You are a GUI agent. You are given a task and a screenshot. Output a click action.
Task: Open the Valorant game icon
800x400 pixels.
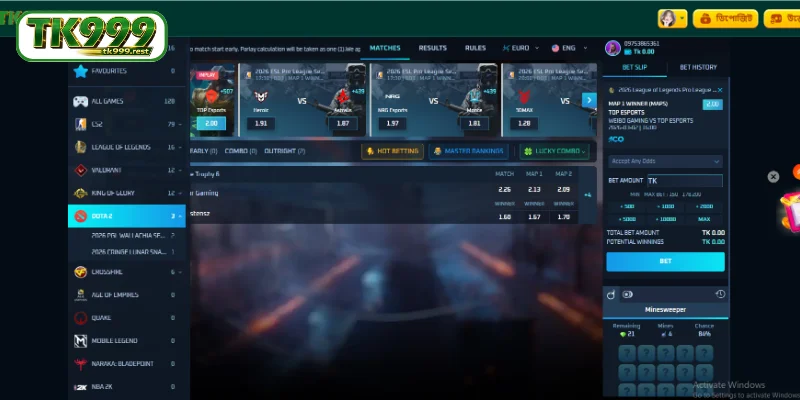(x=80, y=170)
